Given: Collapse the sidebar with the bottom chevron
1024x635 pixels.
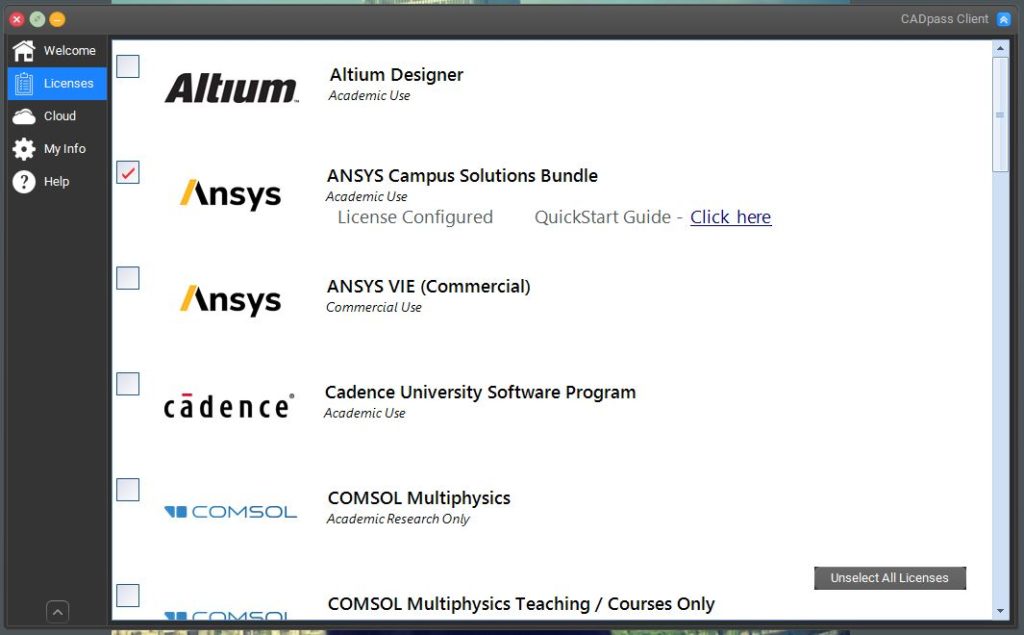Looking at the screenshot, I should pyautogui.click(x=57, y=612).
